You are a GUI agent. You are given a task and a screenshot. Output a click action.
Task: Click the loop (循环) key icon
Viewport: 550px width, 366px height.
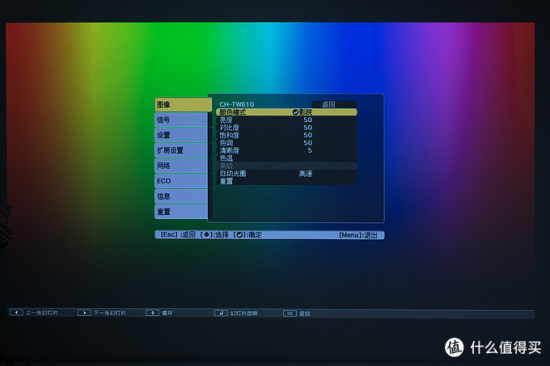(153, 312)
